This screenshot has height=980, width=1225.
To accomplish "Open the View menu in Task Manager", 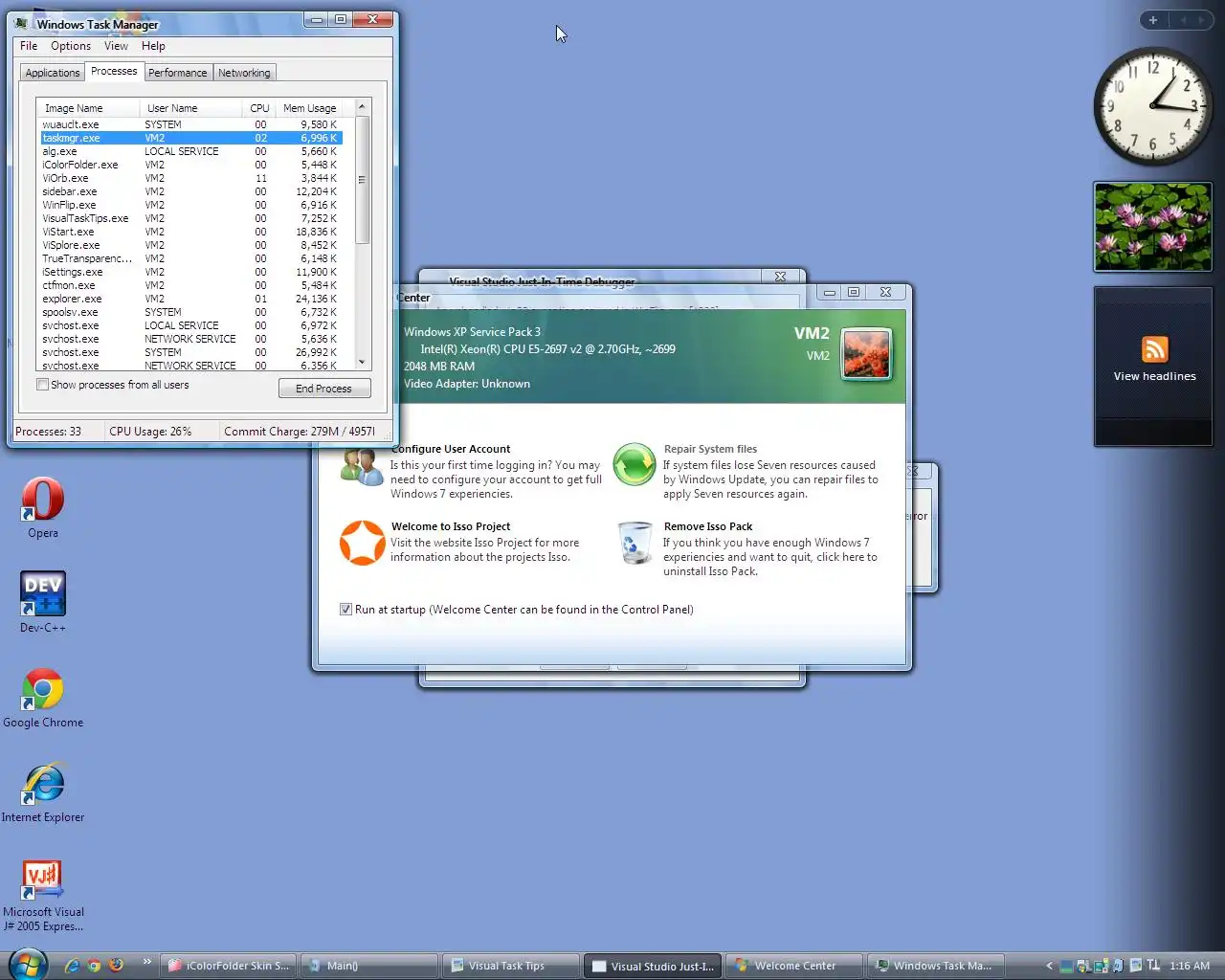I will point(116,46).
